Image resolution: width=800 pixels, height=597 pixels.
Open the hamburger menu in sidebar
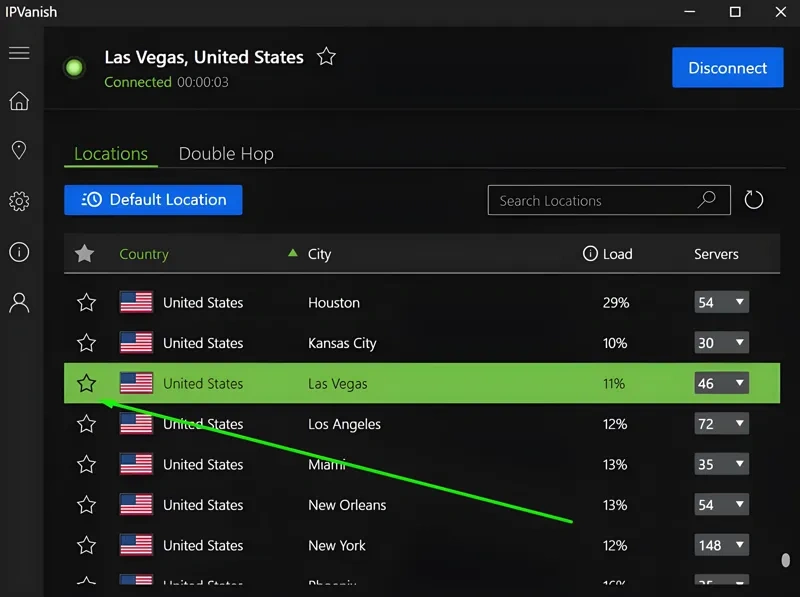point(19,53)
